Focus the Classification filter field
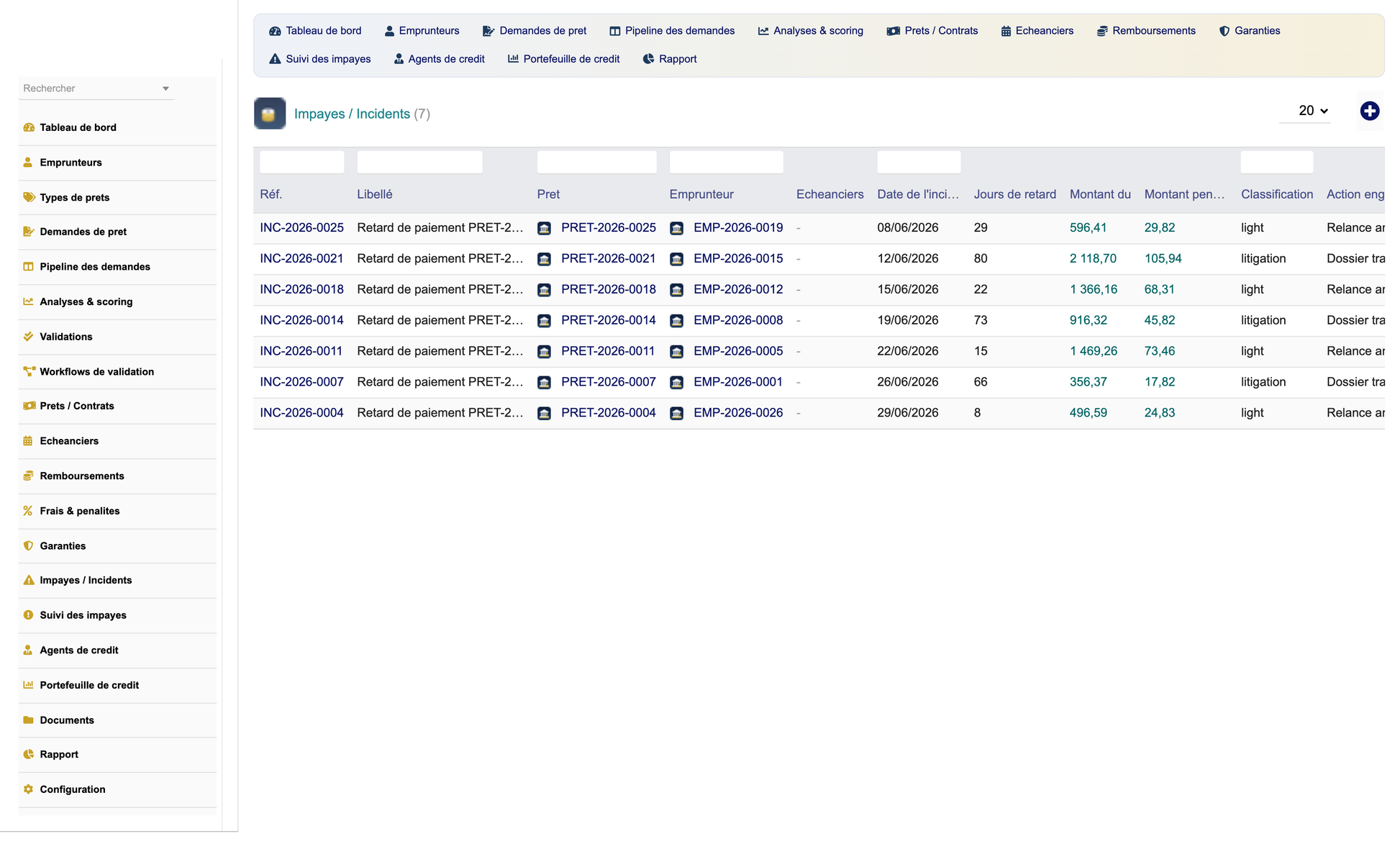The image size is (1400, 867). pos(1276,163)
